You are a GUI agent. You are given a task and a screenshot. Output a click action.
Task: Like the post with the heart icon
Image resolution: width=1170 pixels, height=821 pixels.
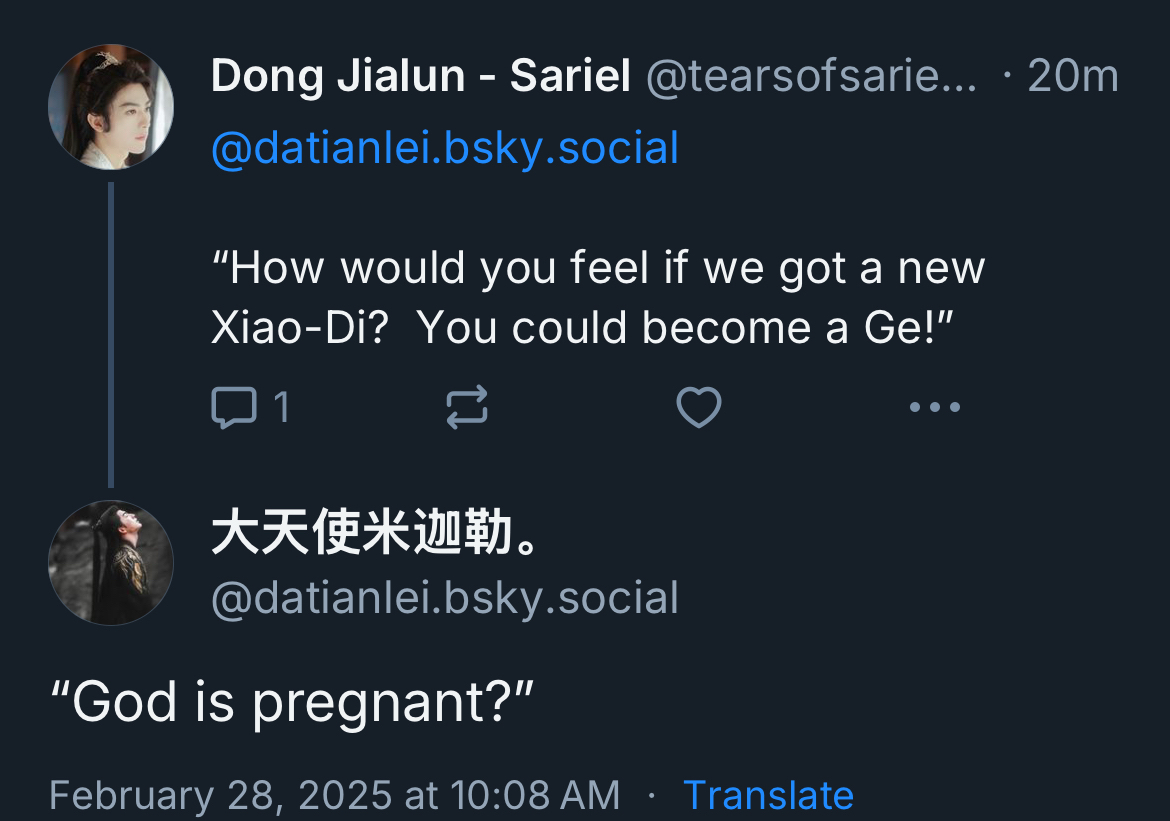[x=699, y=407]
